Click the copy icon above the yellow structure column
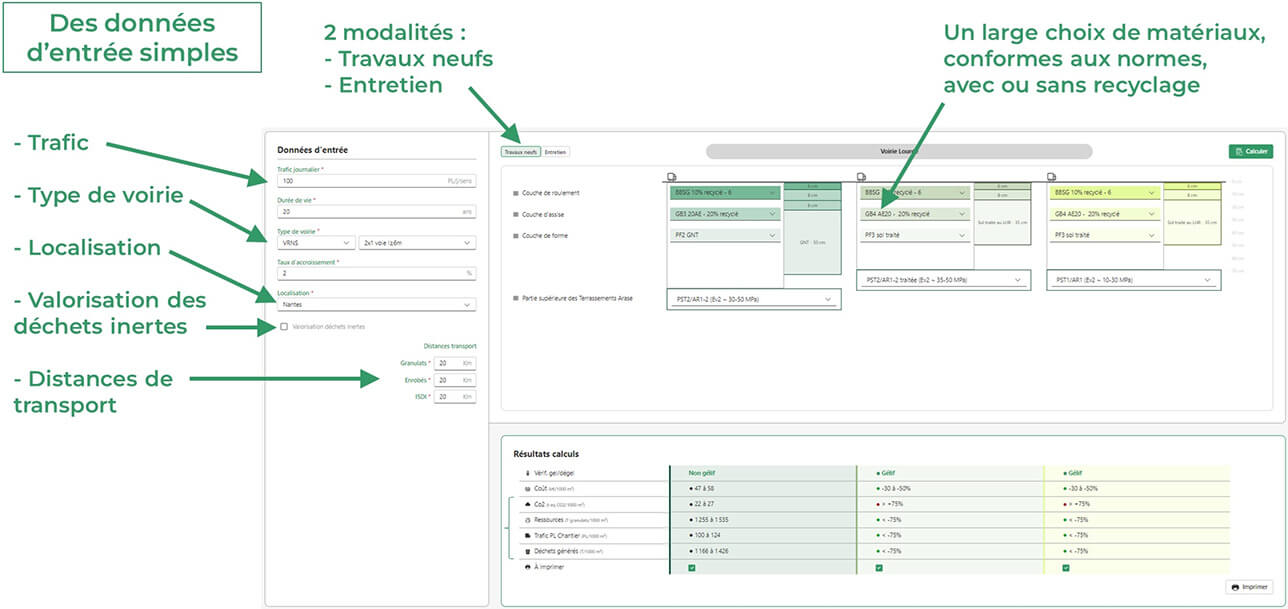The width and height of the screenshot is (1288, 609). pyautogui.click(x=1052, y=177)
